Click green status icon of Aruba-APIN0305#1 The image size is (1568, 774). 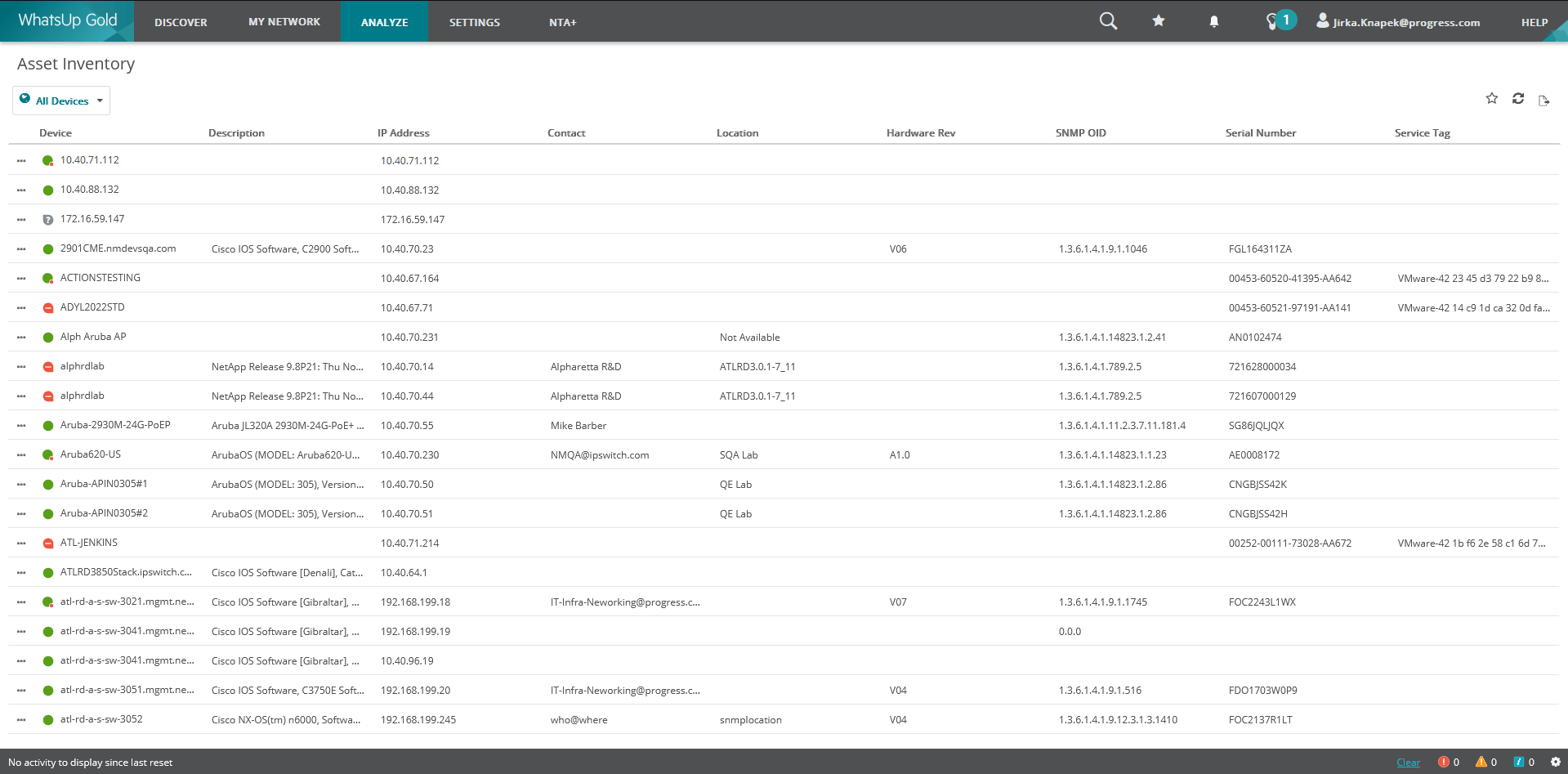48,485
